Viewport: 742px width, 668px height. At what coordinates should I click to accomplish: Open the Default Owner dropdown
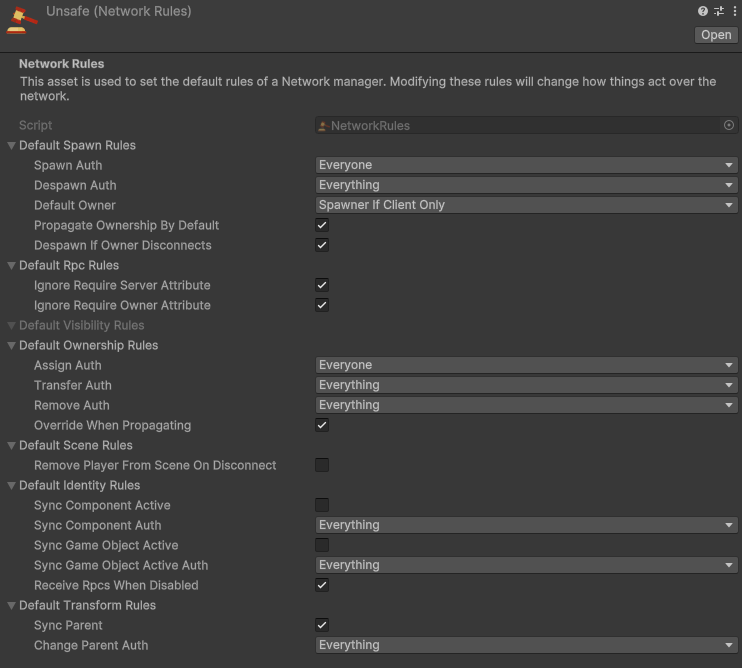tap(526, 205)
